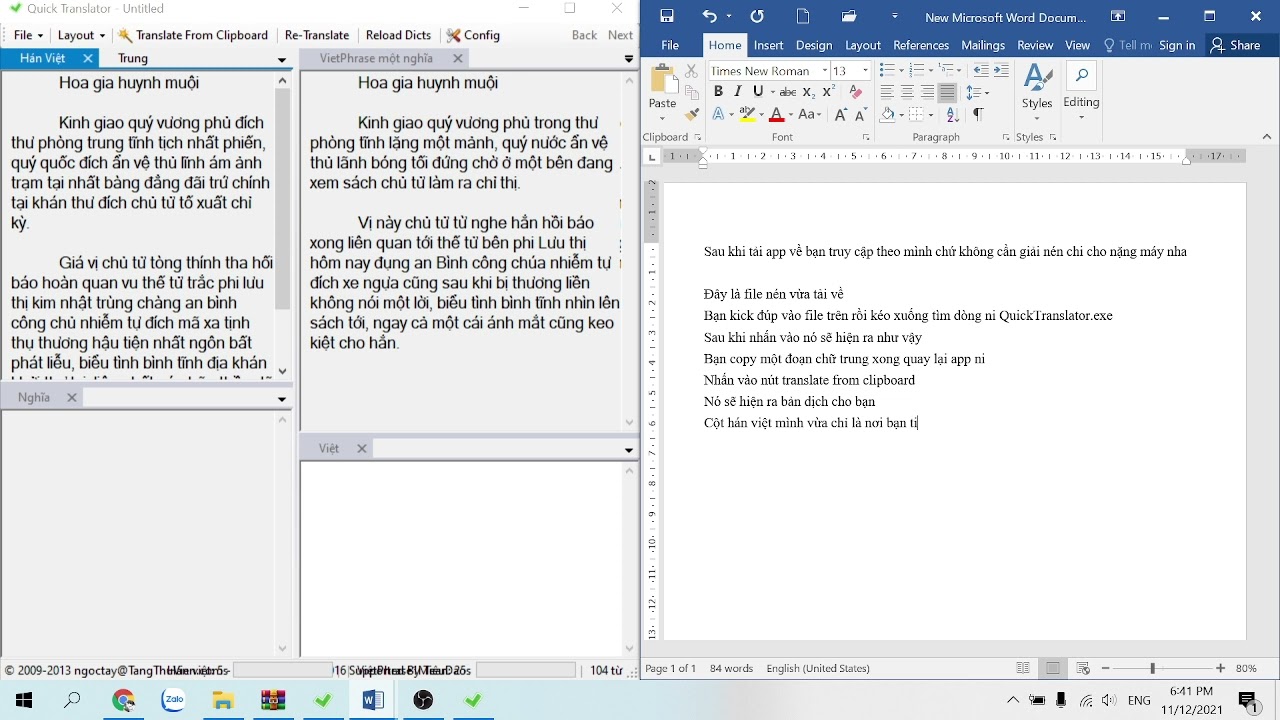The image size is (1280, 720).
Task: Decrease the paragraph indent
Action: point(981,70)
